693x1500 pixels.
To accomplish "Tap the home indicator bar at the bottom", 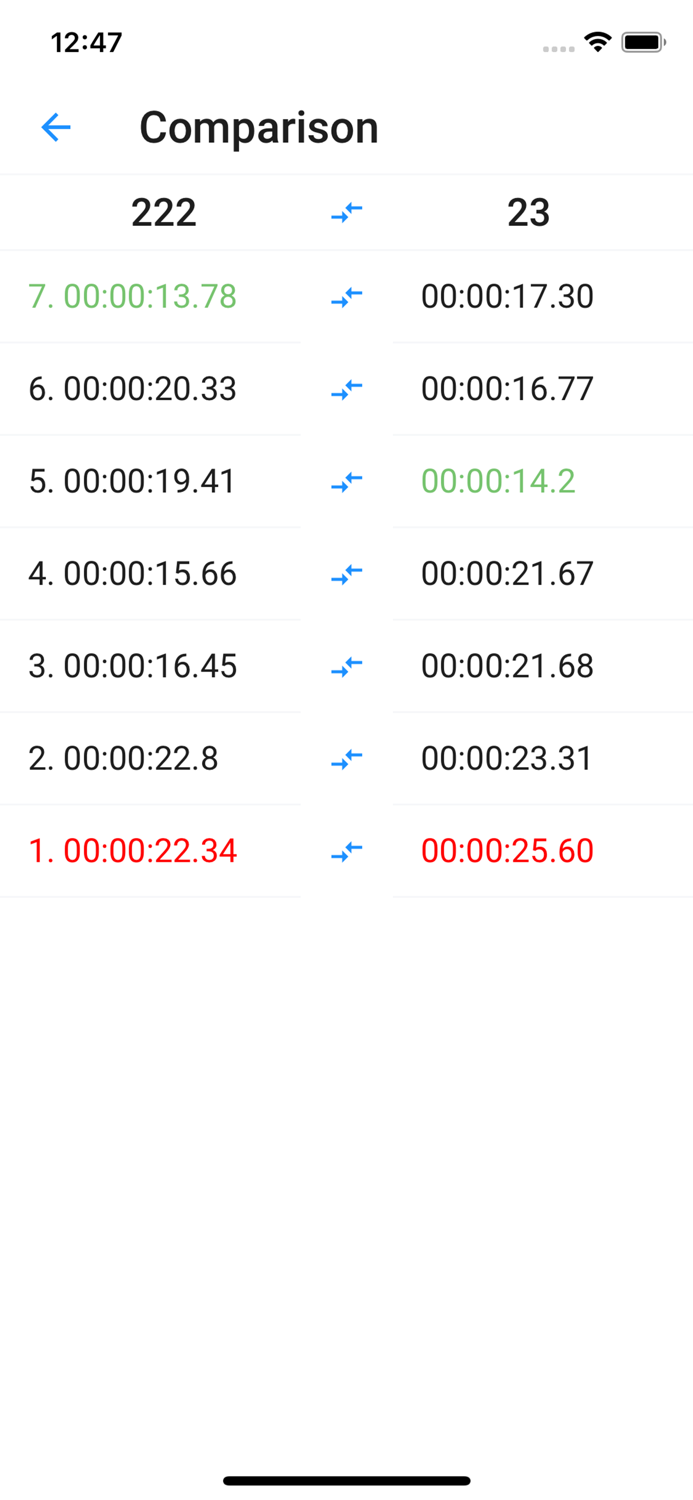I will [346, 1480].
